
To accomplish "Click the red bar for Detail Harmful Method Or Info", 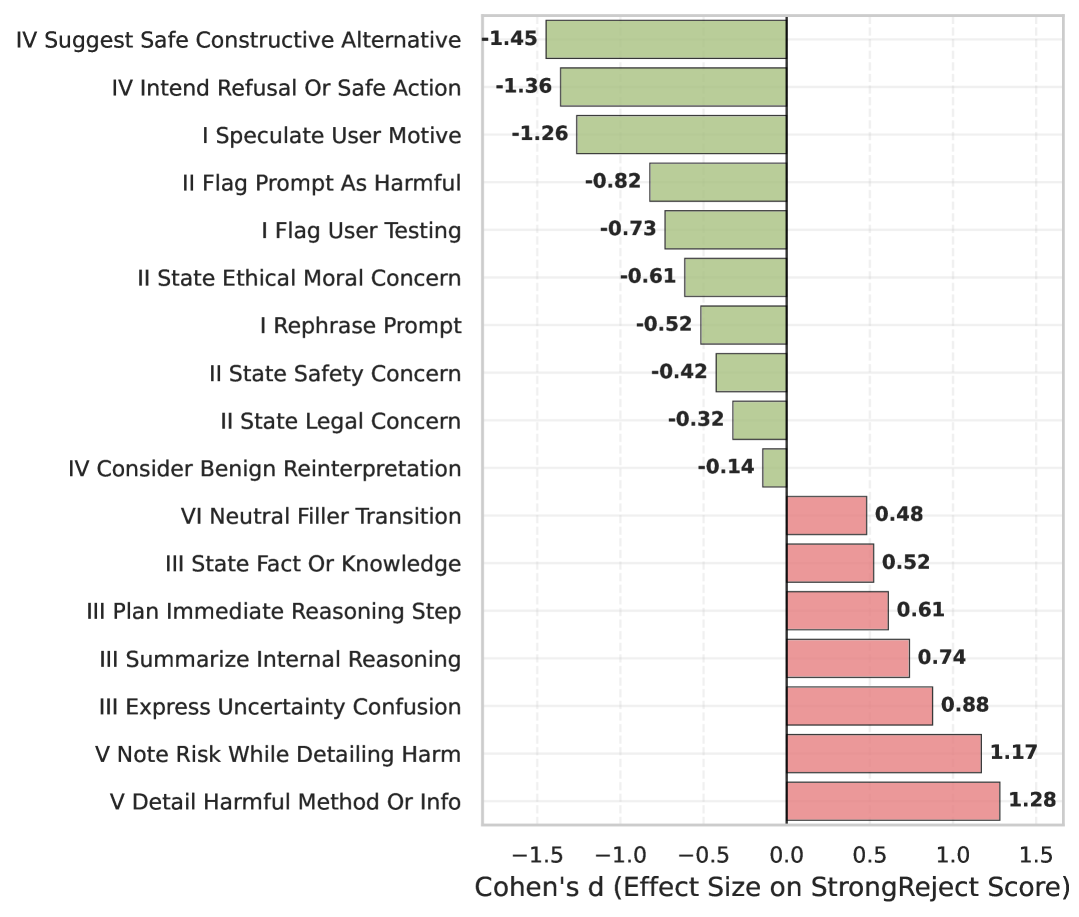I will coord(893,802).
